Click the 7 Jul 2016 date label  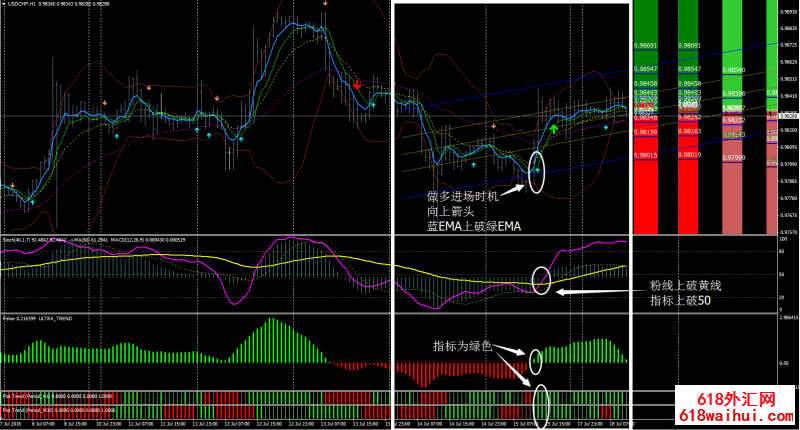(10, 424)
